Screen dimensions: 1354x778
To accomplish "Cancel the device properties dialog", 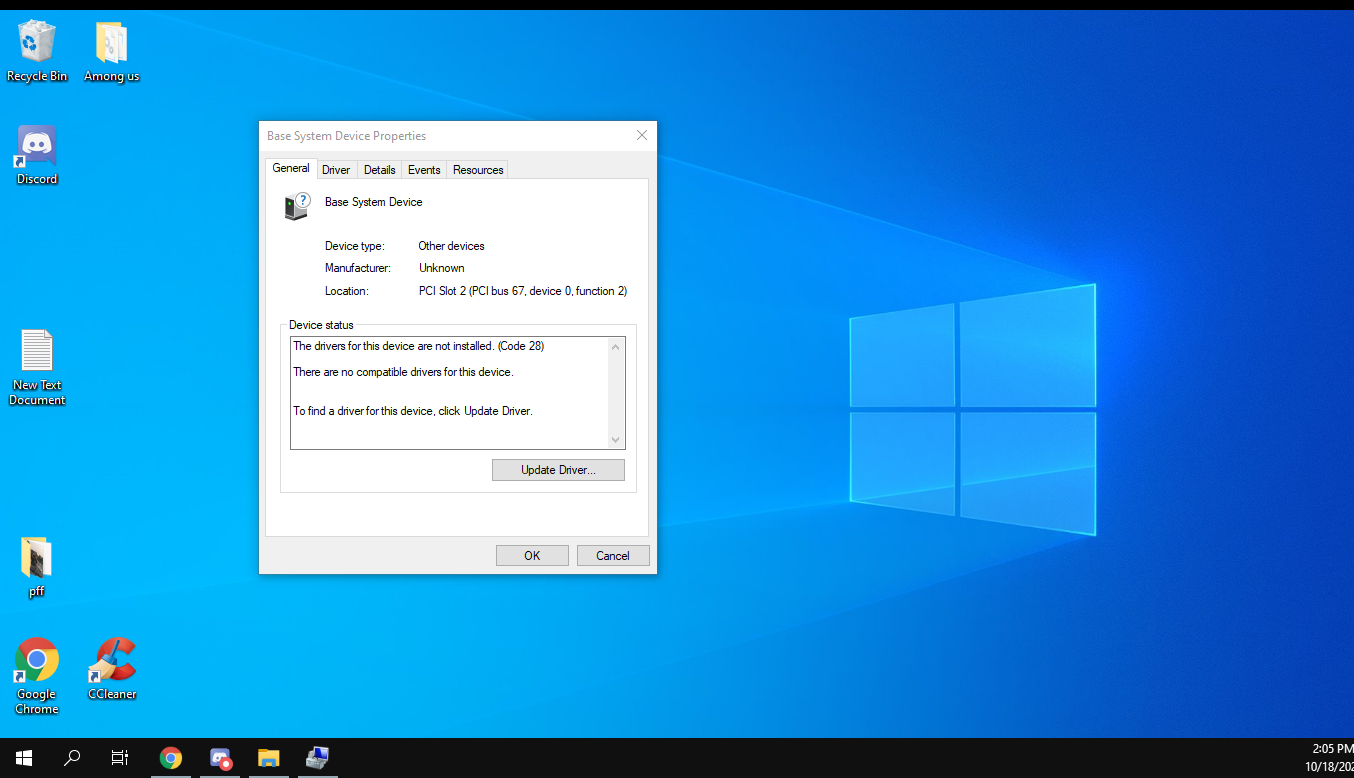I will 612,555.
